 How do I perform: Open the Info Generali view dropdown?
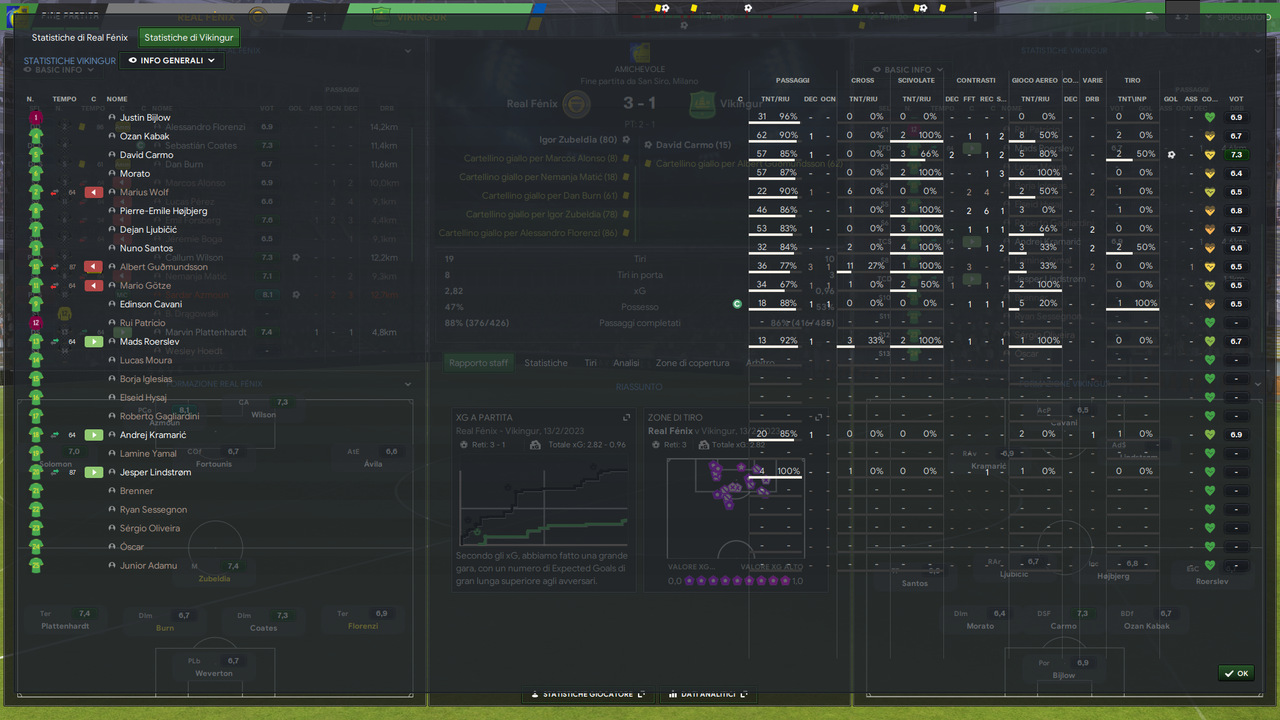pyautogui.click(x=171, y=61)
